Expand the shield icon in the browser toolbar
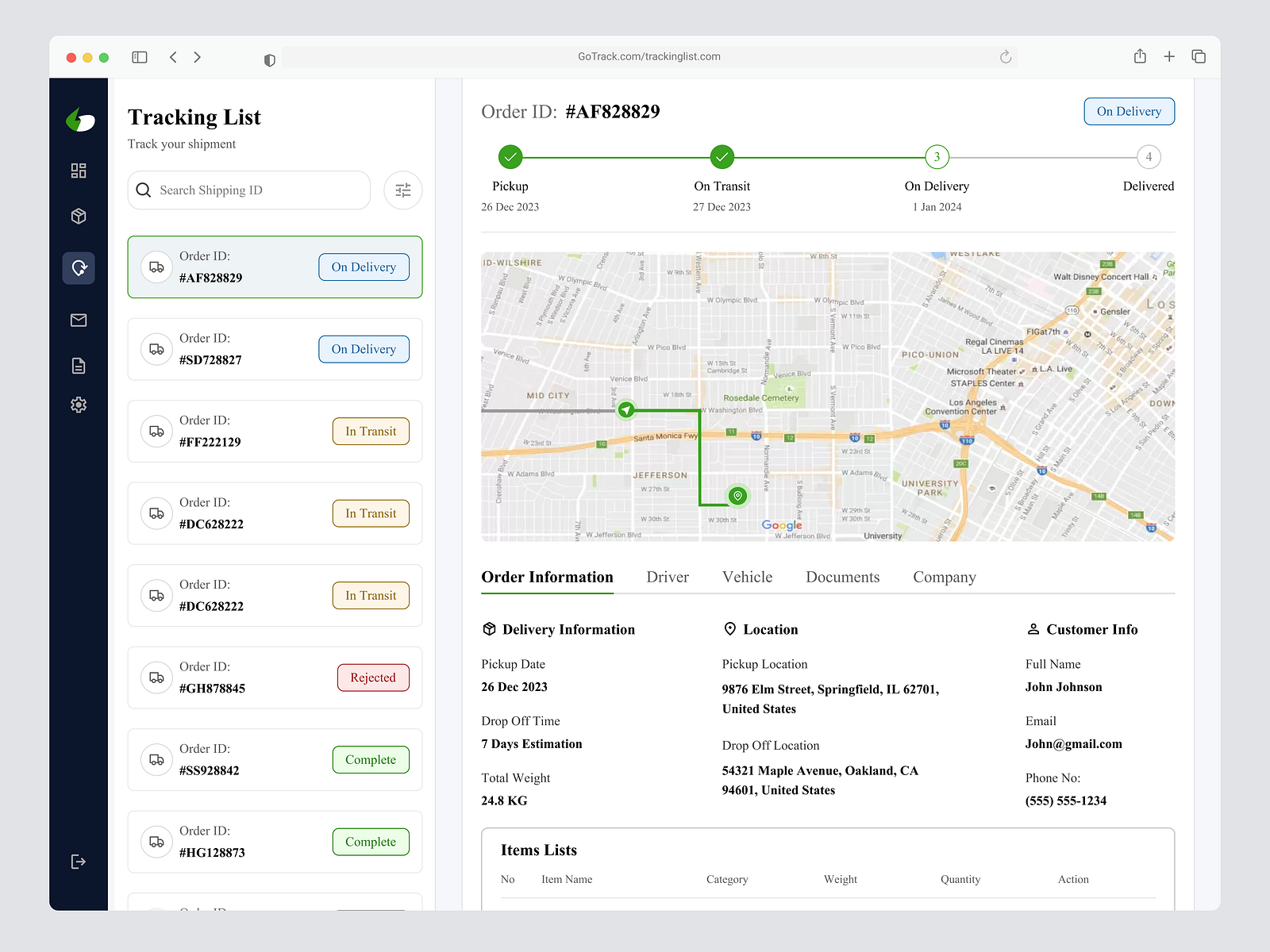 269,56
